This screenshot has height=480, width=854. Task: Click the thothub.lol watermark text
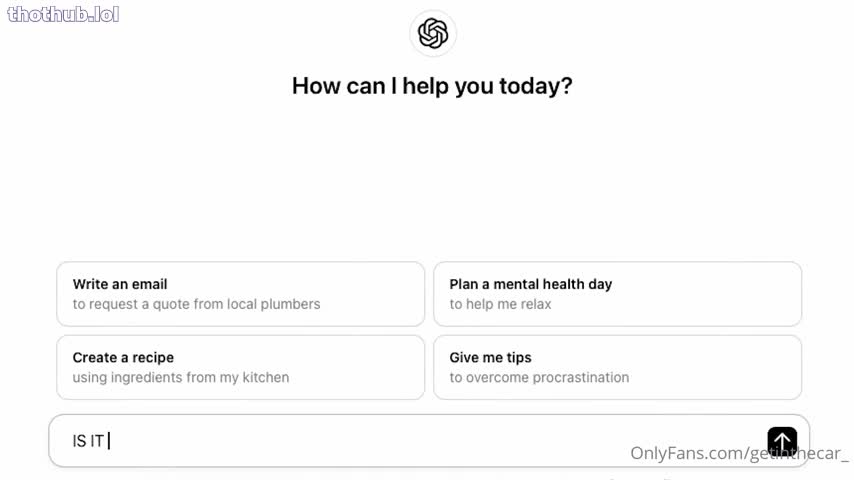(63, 14)
